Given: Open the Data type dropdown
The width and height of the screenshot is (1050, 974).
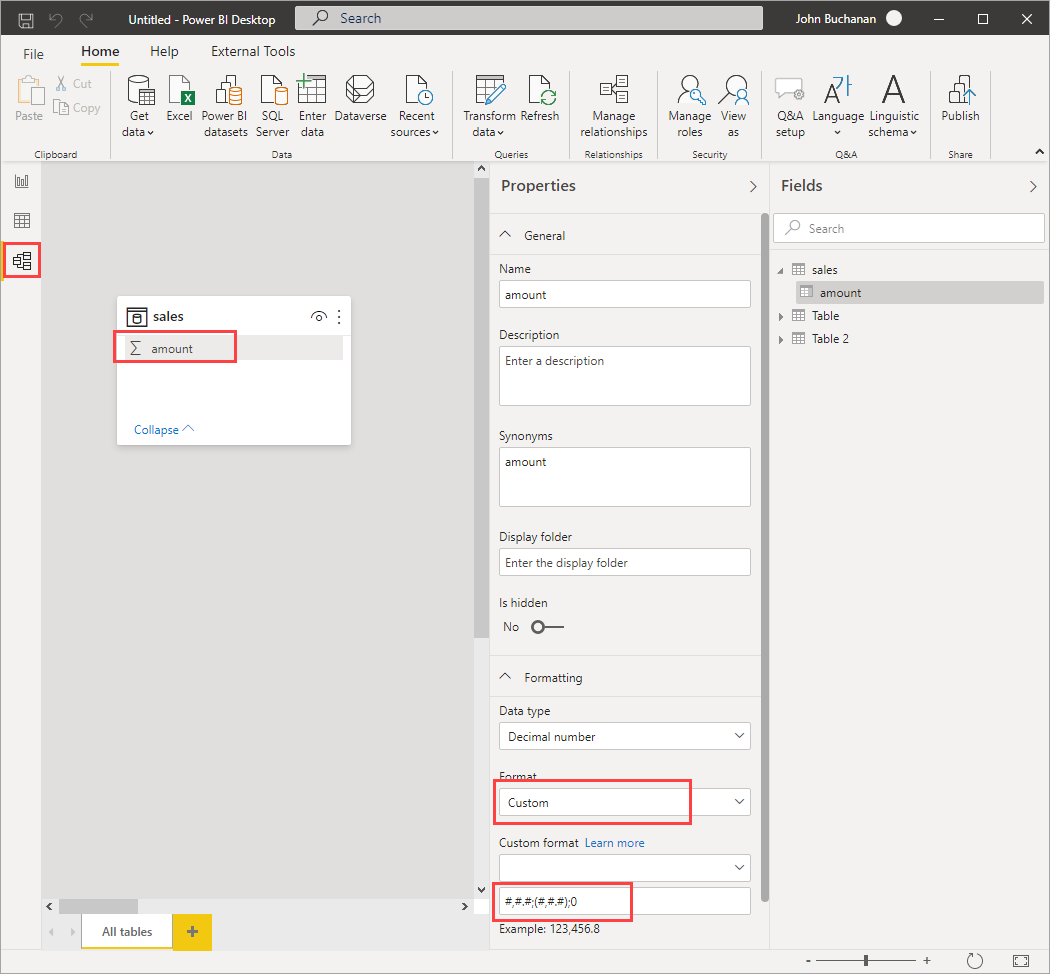Looking at the screenshot, I should pyautogui.click(x=625, y=736).
